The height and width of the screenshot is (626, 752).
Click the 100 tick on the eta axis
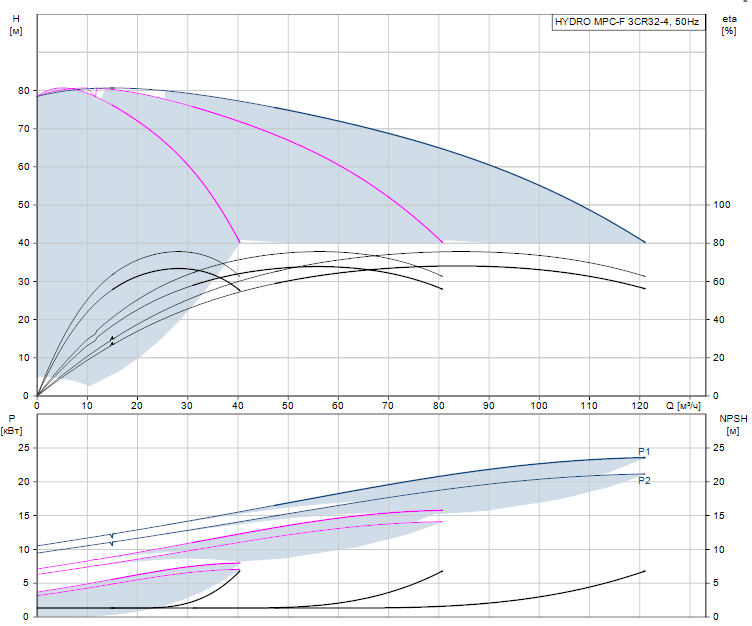tap(720, 205)
